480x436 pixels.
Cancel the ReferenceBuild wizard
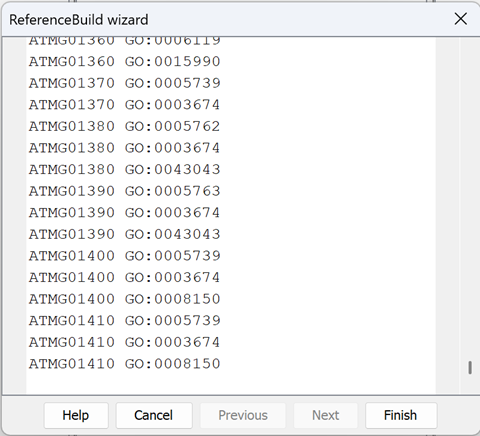pos(154,415)
